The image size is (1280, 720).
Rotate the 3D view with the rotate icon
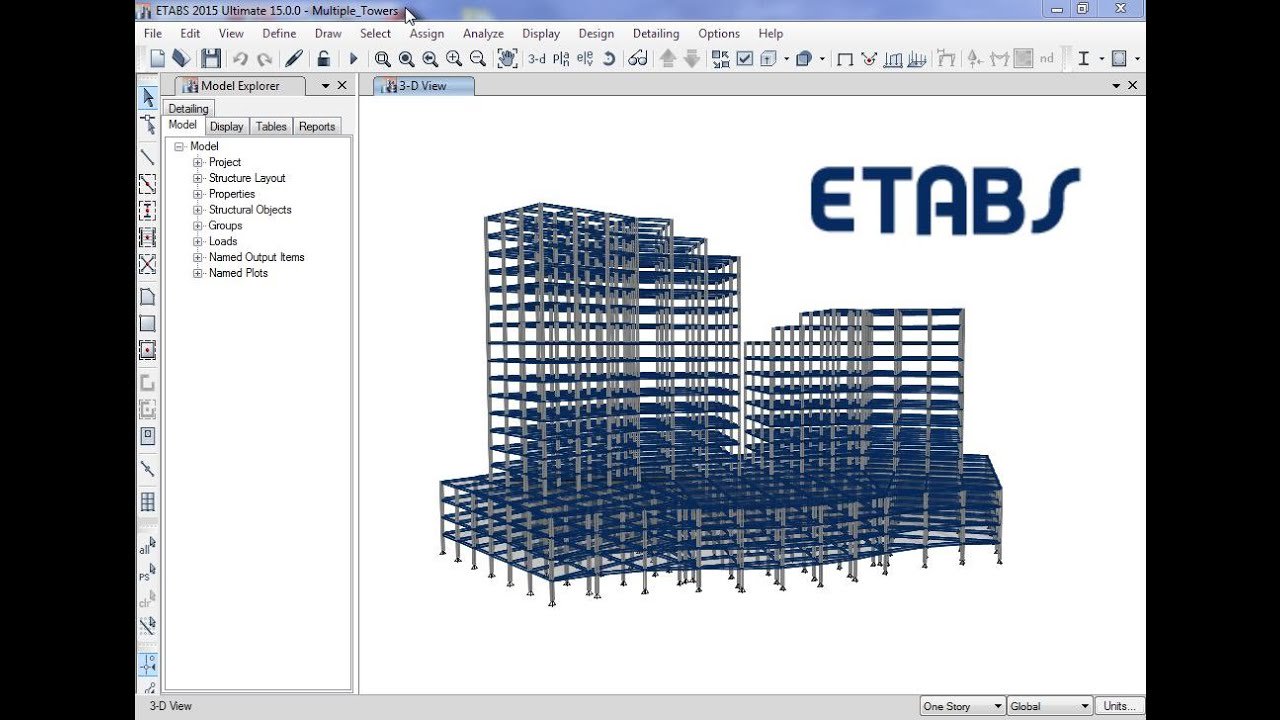pos(608,59)
